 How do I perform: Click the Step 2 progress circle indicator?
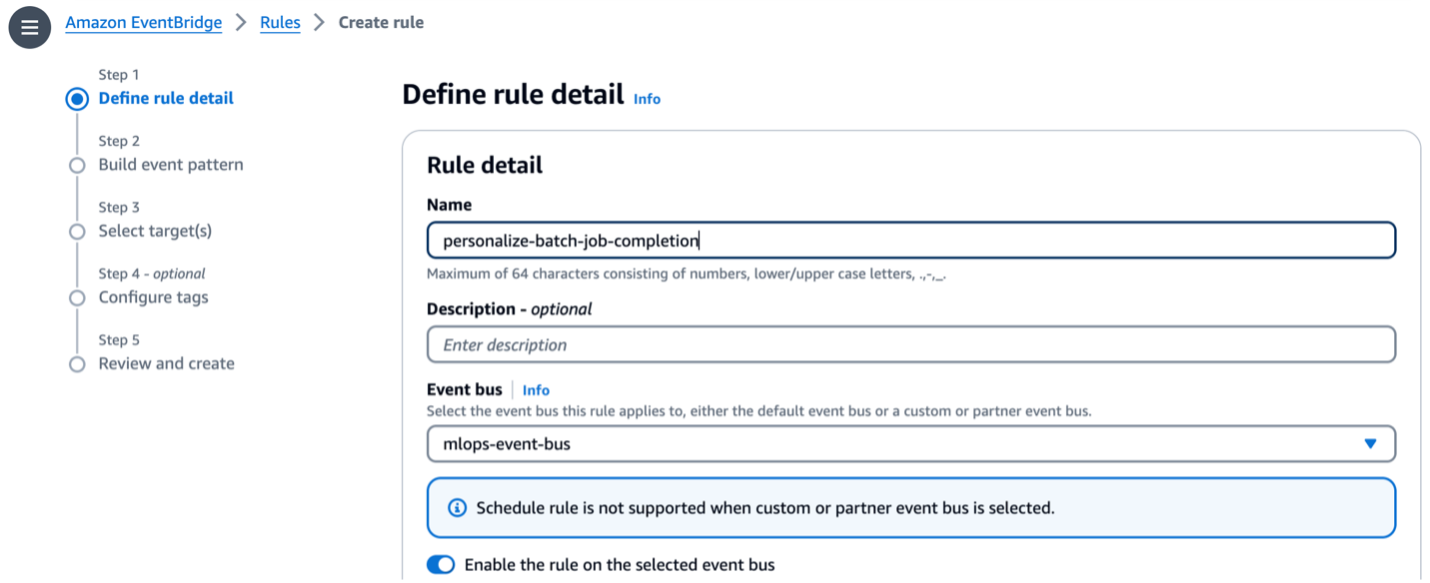click(x=77, y=165)
